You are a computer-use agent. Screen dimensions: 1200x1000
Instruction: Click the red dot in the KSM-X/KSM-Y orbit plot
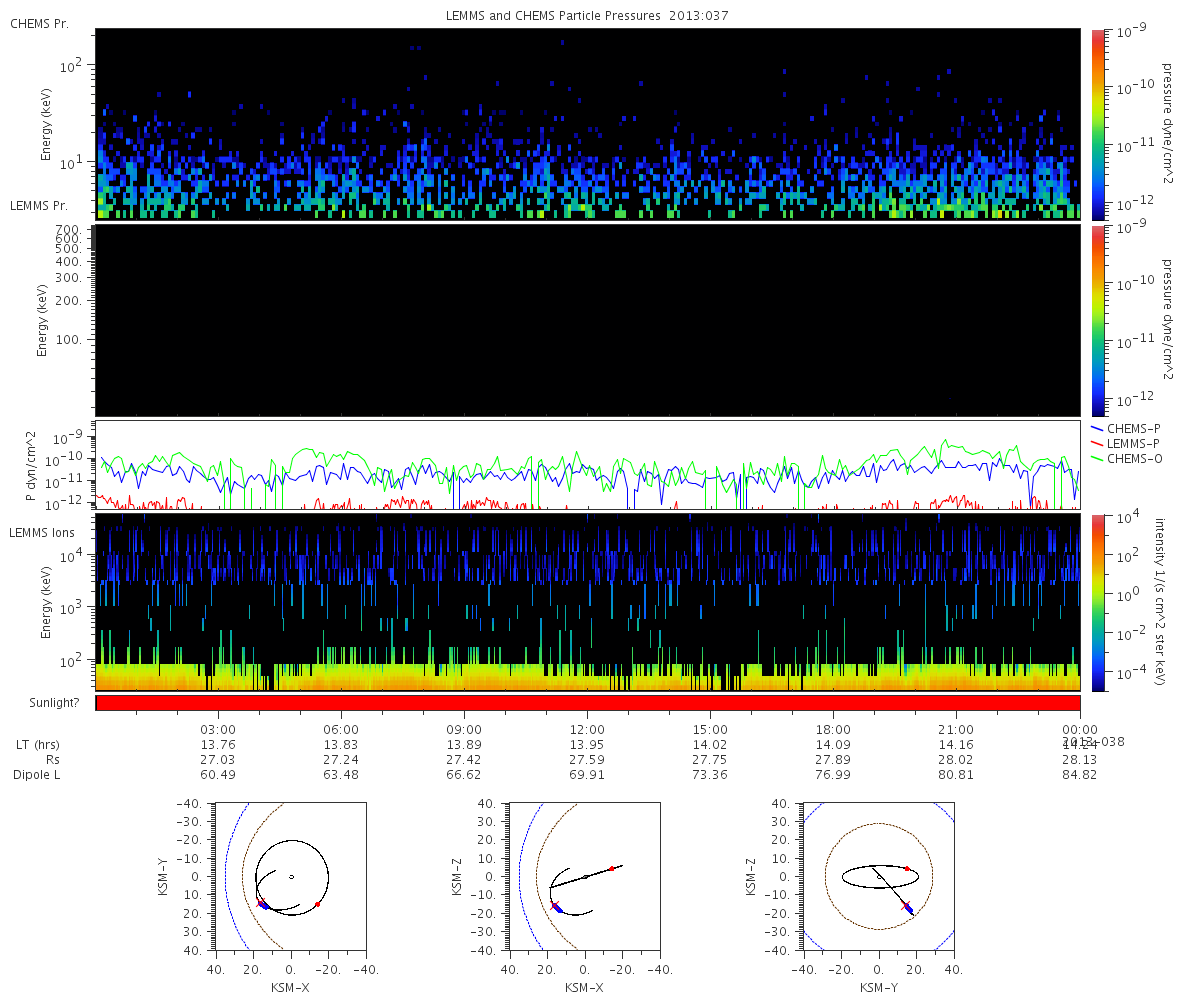pos(318,904)
